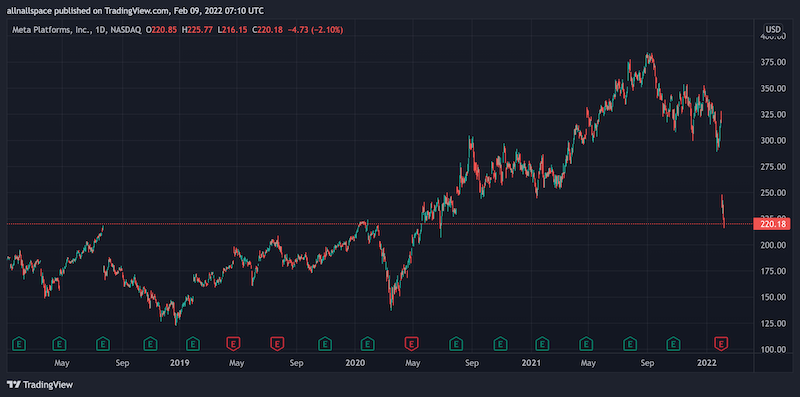Click the red 220.18 current price tag
Image resolution: width=800 pixels, height=397 pixels.
(x=772, y=224)
